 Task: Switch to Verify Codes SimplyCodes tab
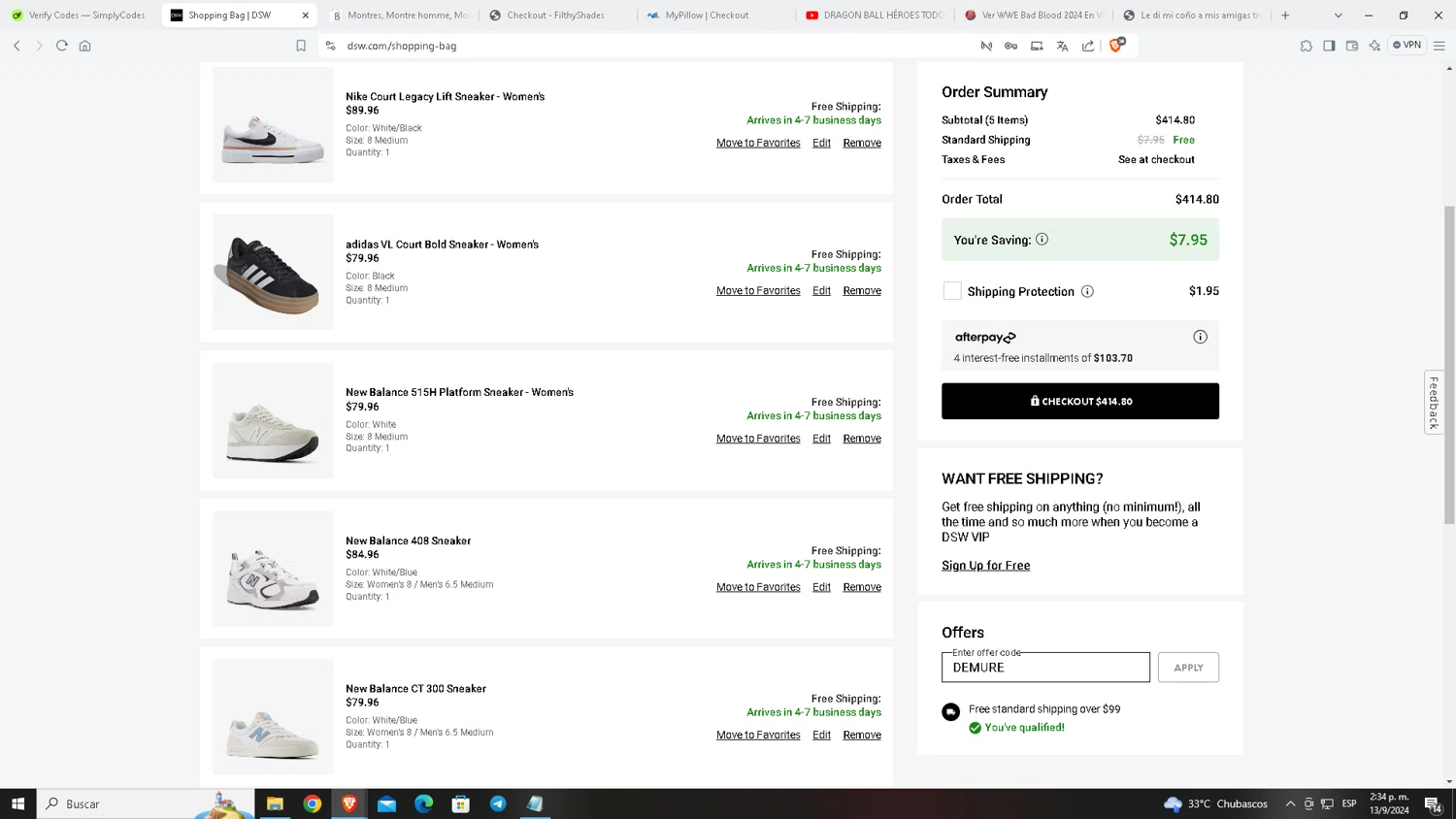click(x=80, y=16)
